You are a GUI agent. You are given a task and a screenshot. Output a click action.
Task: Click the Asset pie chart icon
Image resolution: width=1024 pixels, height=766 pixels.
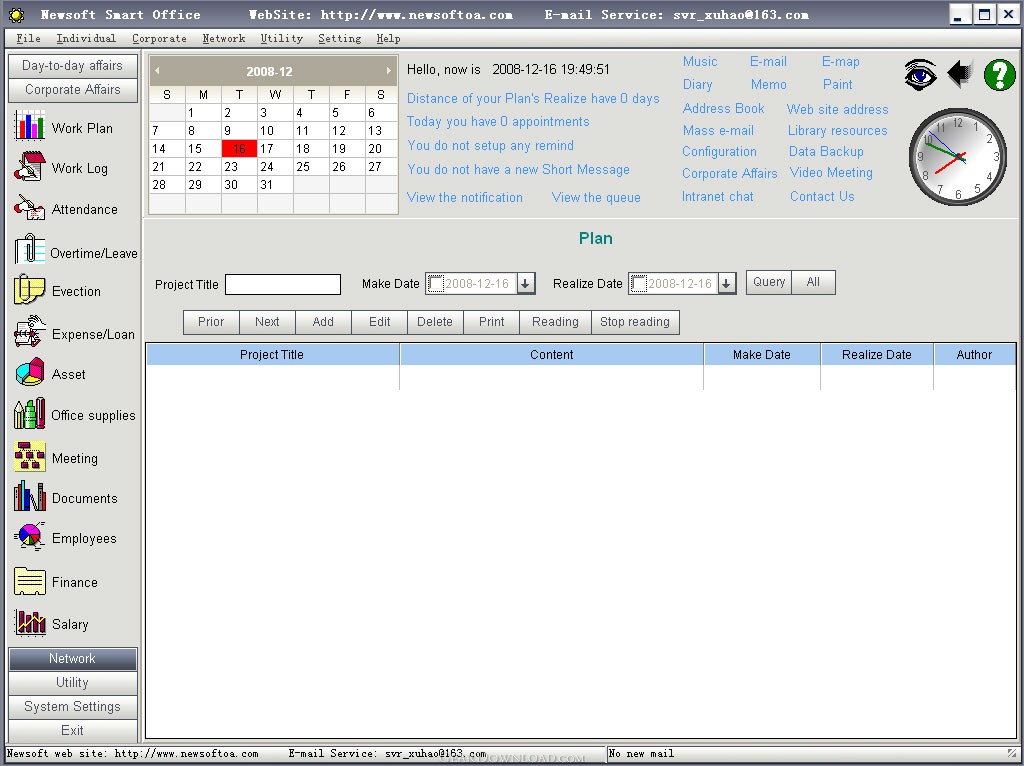click(x=29, y=373)
